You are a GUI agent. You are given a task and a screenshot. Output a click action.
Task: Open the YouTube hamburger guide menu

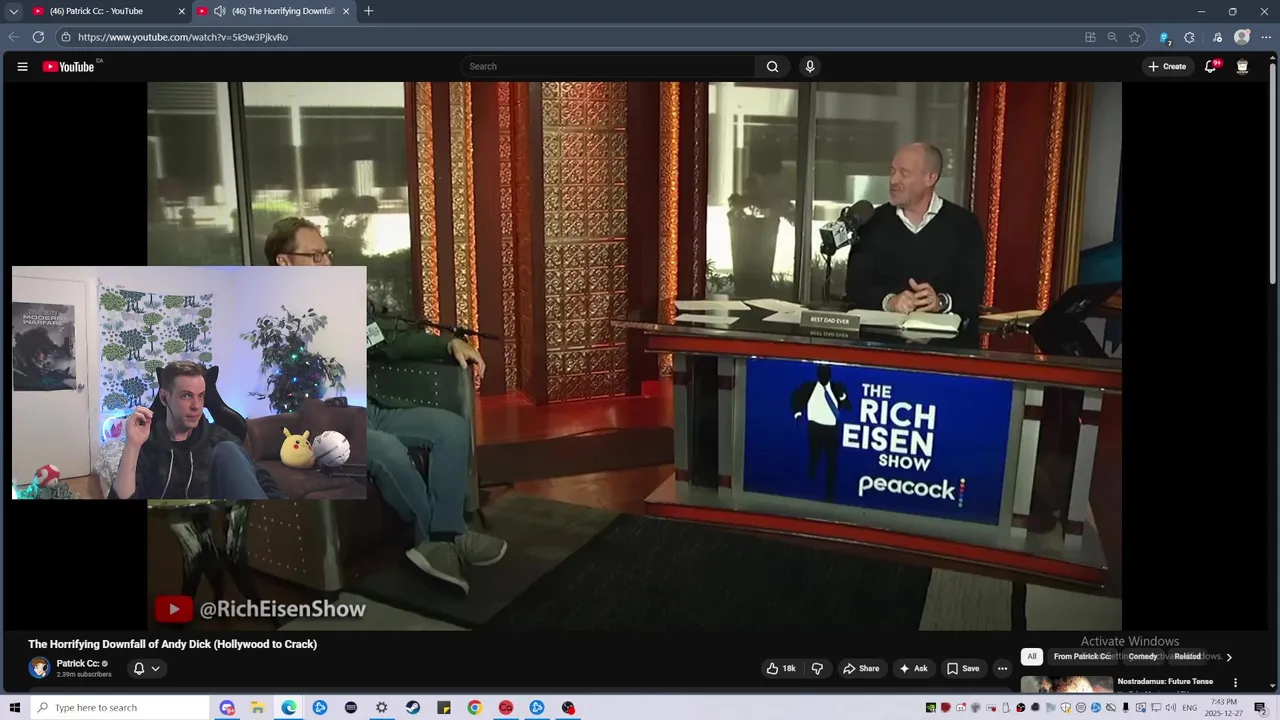coord(22,67)
